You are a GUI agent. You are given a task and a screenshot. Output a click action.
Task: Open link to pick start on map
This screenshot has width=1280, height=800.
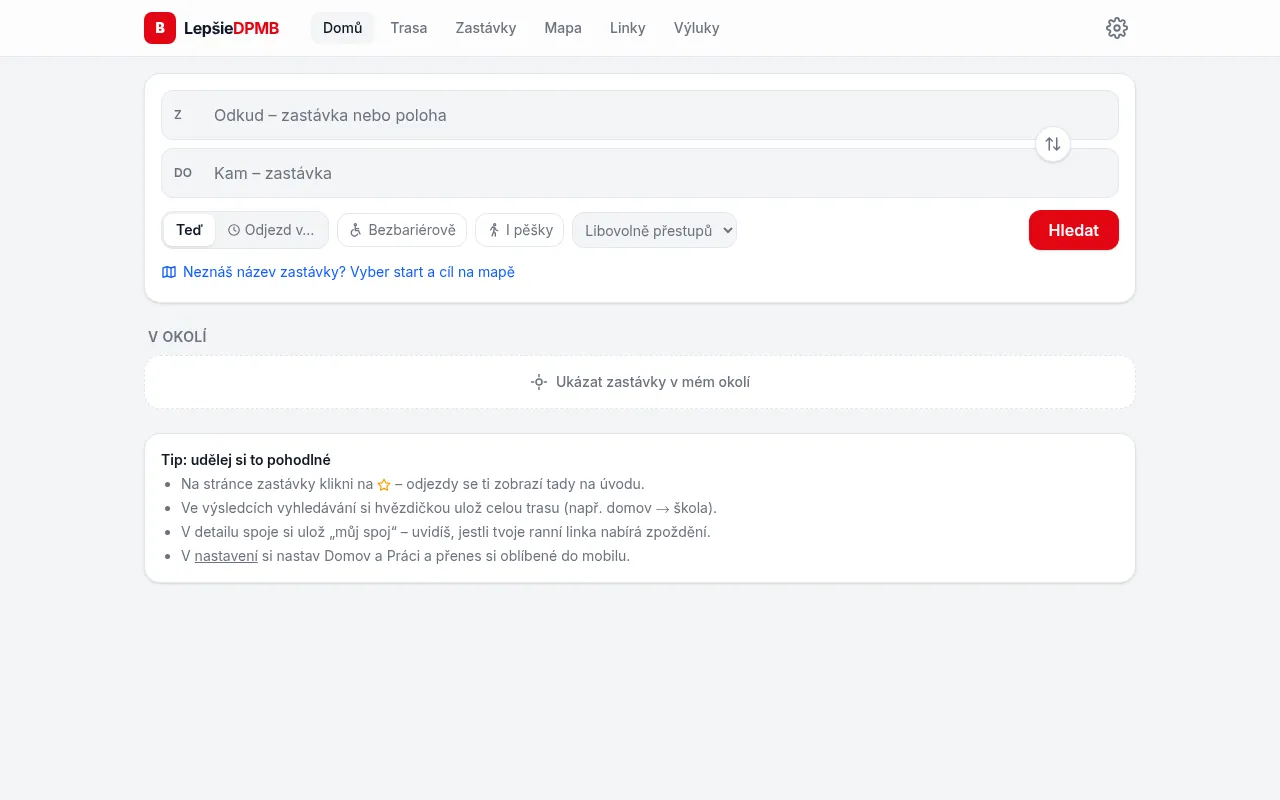338,272
